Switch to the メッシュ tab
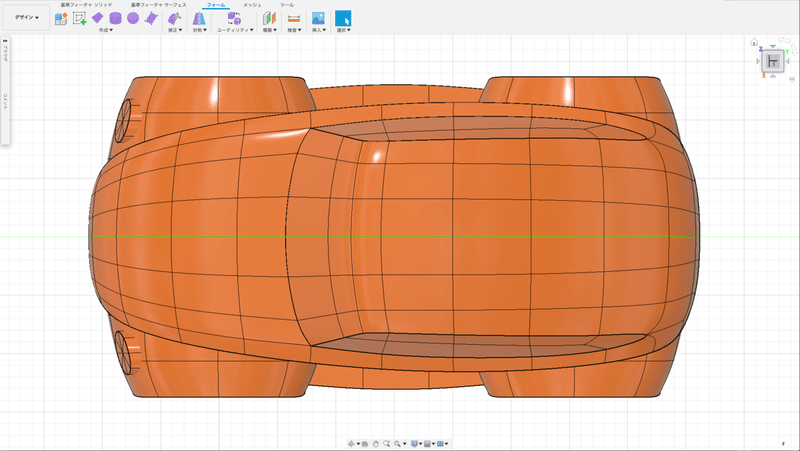This screenshot has width=800, height=451. (x=252, y=5)
